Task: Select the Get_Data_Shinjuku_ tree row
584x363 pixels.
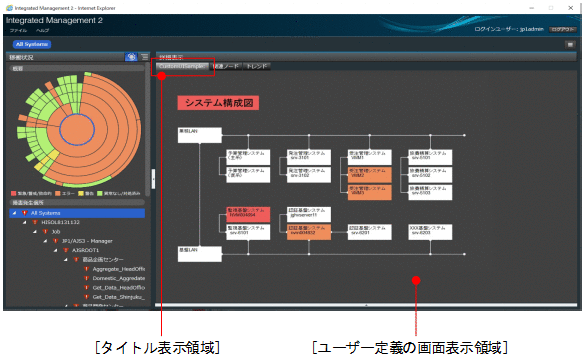Action: pos(77,297)
